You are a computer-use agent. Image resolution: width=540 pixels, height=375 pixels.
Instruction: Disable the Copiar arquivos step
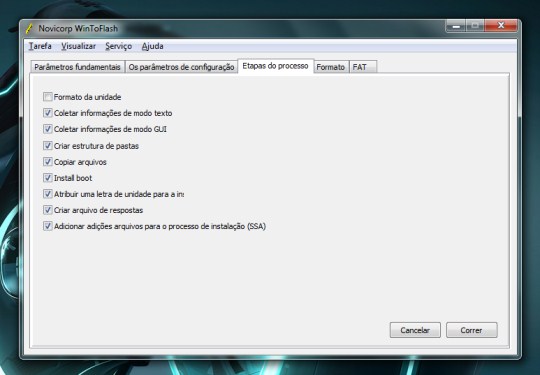coord(48,162)
